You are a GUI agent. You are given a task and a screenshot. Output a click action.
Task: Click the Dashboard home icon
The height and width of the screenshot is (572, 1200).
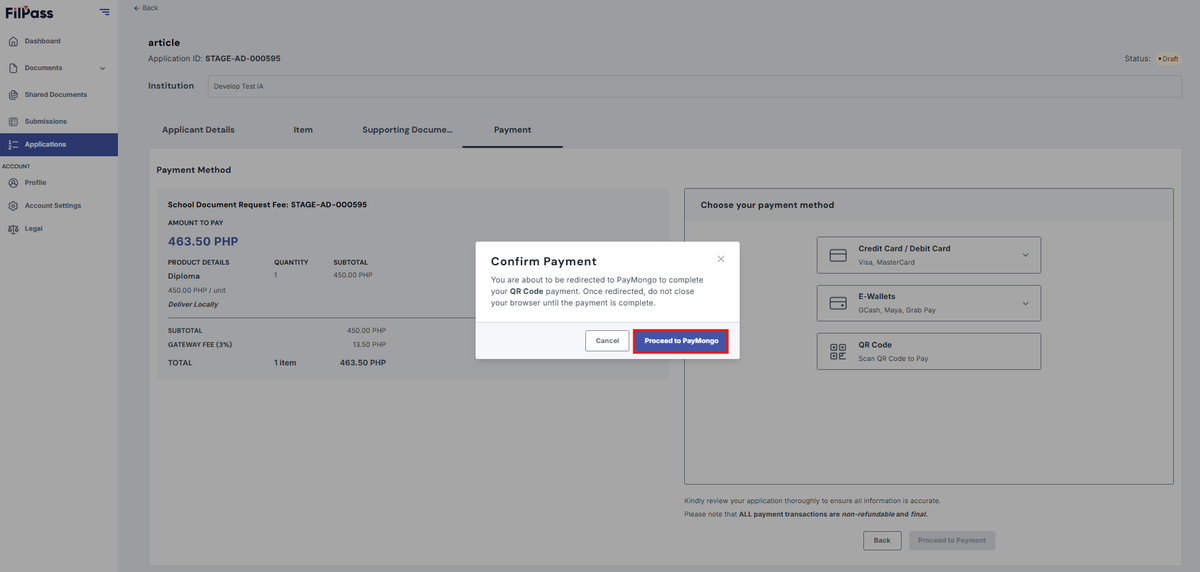pos(13,41)
